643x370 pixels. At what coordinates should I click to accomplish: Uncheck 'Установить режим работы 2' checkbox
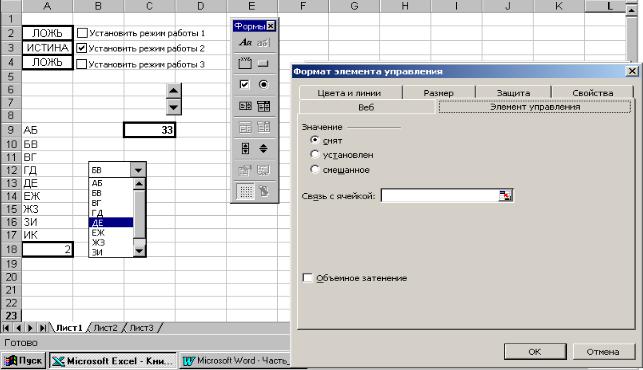click(x=82, y=48)
